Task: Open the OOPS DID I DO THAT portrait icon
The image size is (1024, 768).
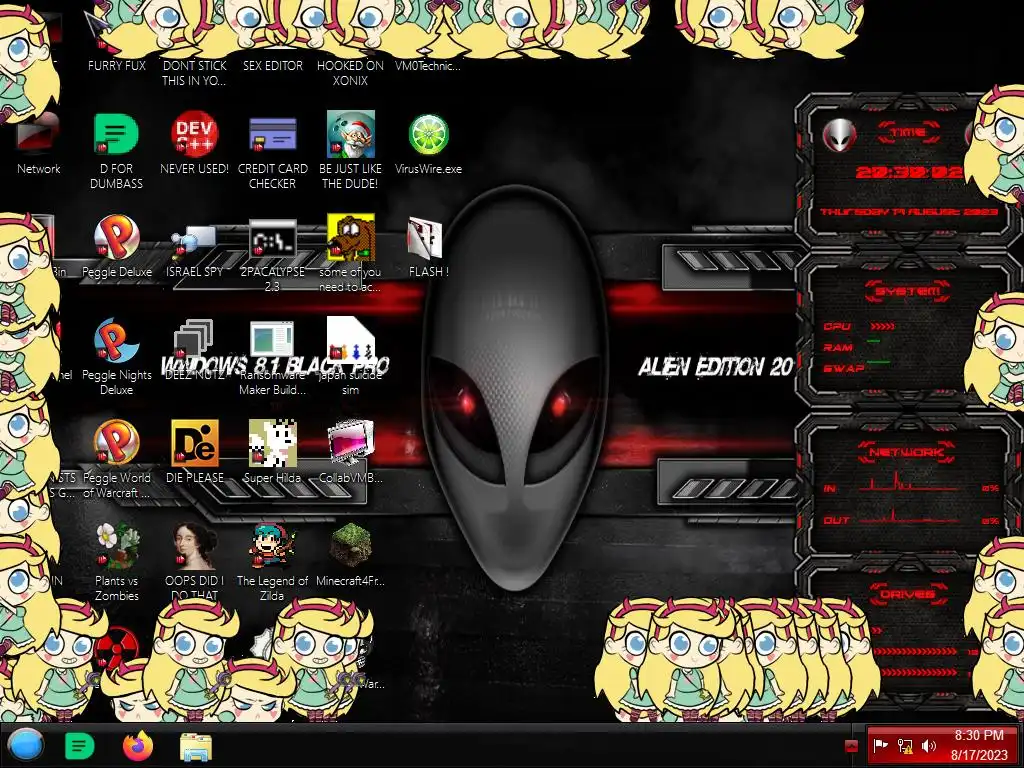Action: coord(195,545)
